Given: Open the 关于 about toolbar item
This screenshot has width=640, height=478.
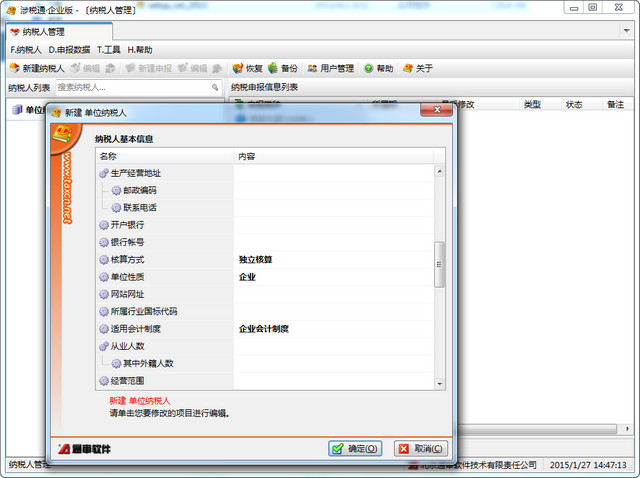Looking at the screenshot, I should point(418,68).
